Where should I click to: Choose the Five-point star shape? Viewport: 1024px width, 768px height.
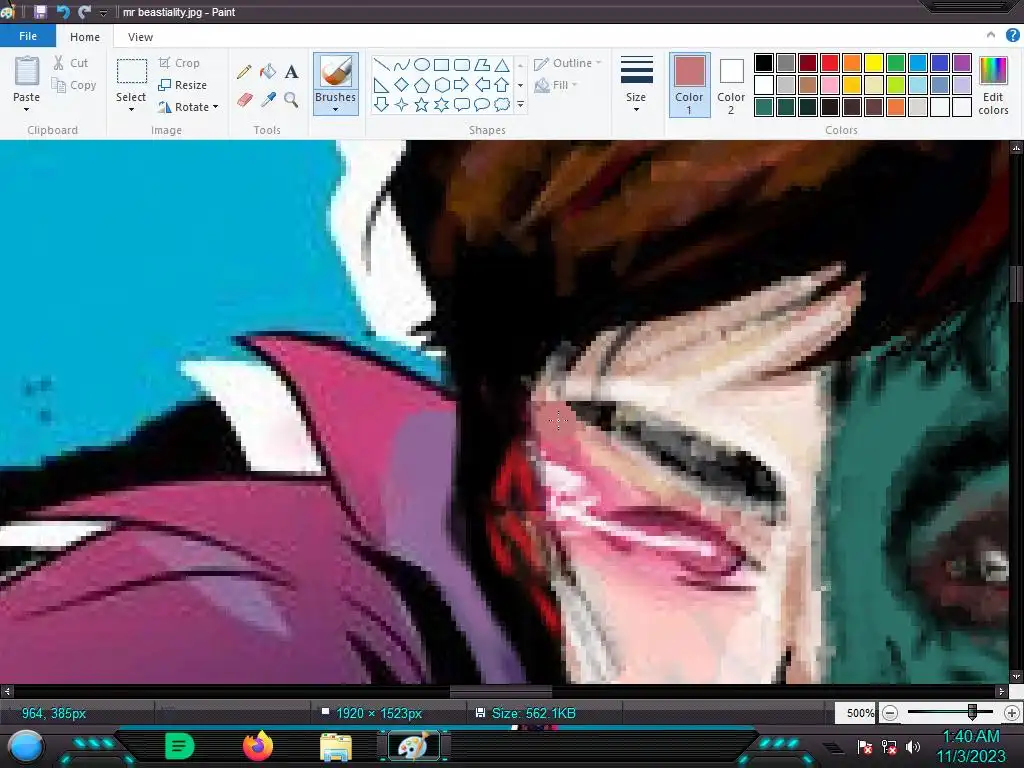click(x=422, y=104)
